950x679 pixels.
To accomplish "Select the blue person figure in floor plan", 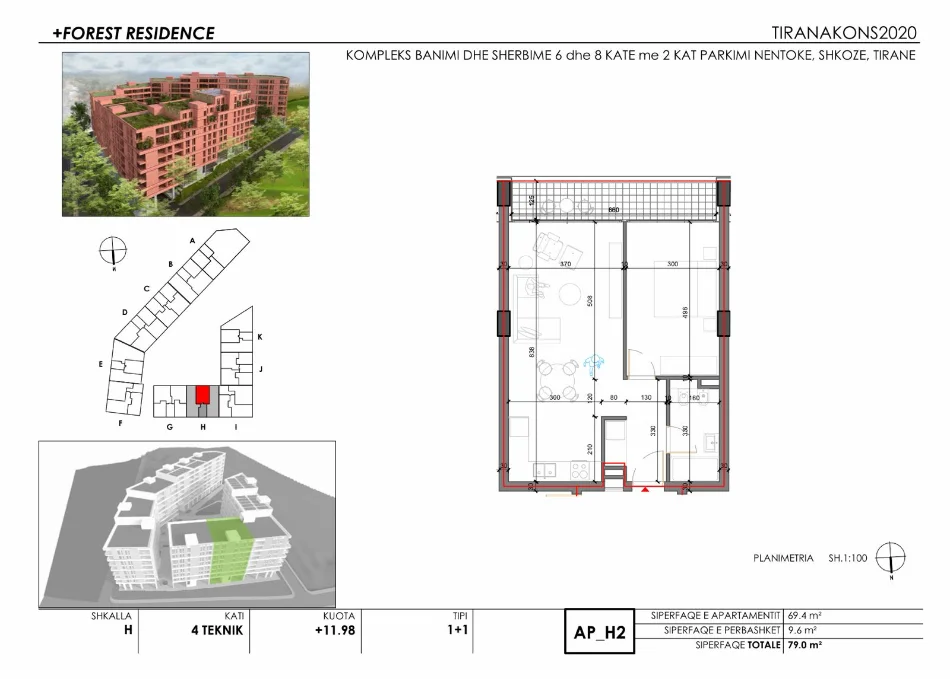I will coord(594,365).
